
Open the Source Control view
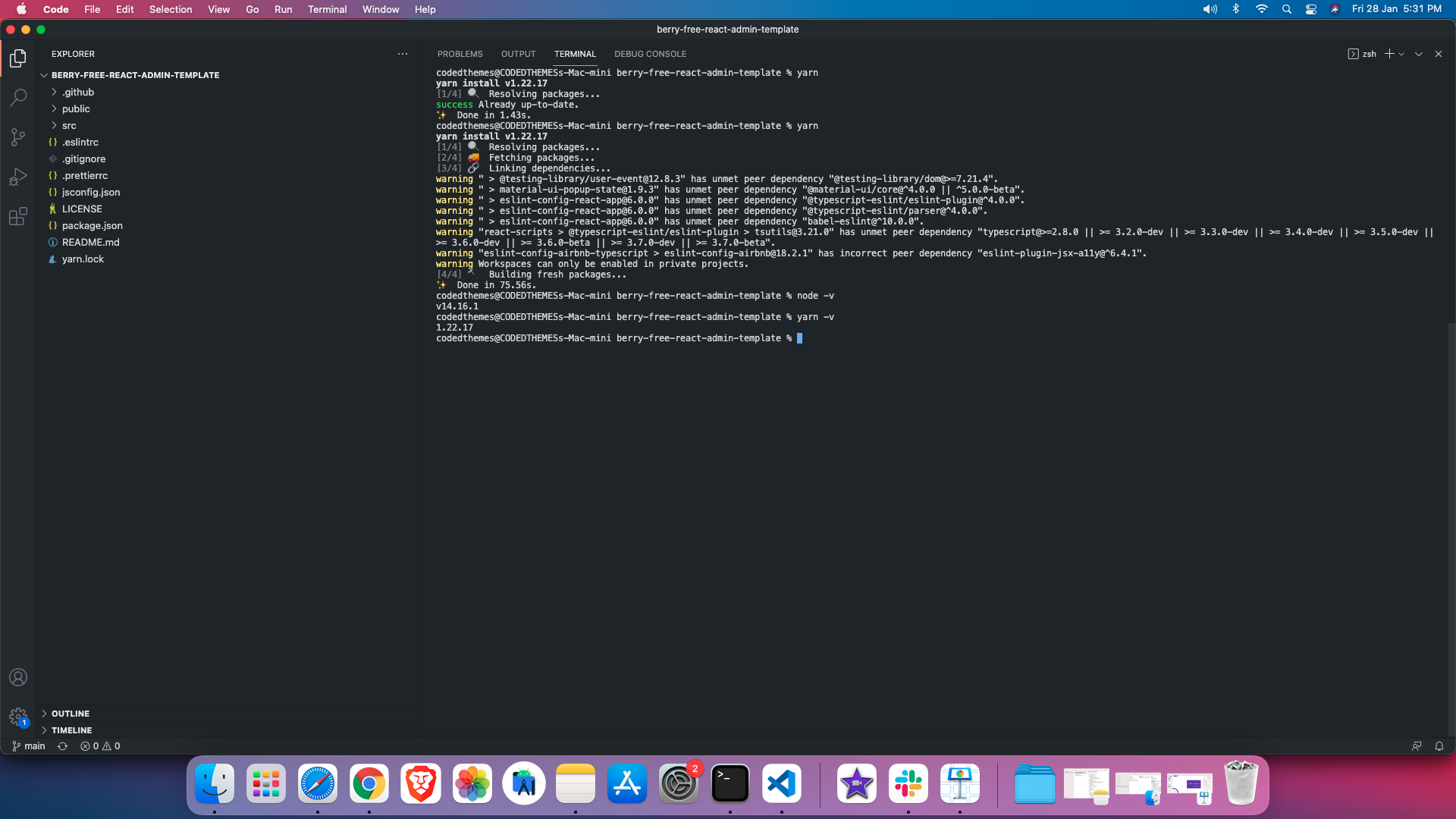(x=17, y=136)
